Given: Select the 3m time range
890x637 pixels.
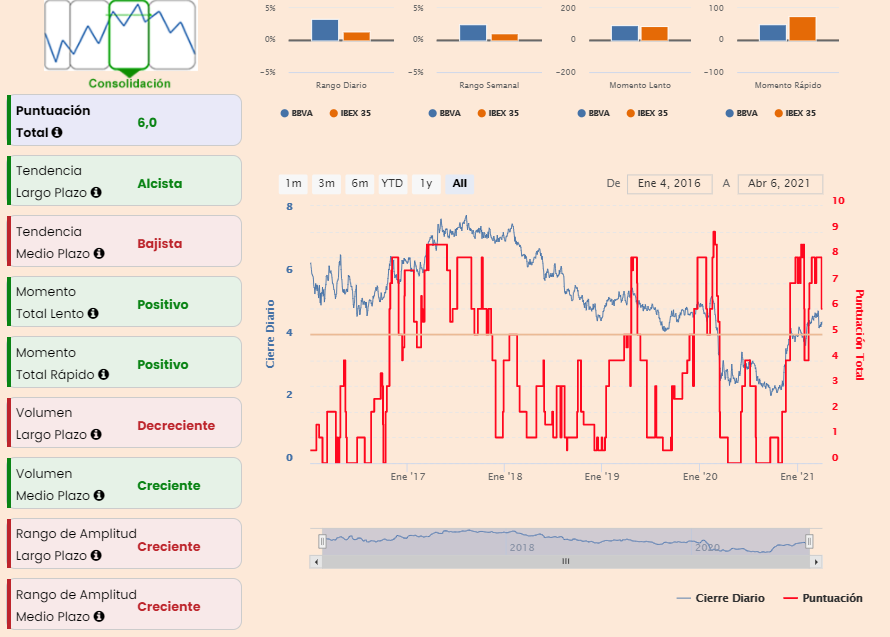Looking at the screenshot, I should tap(326, 183).
